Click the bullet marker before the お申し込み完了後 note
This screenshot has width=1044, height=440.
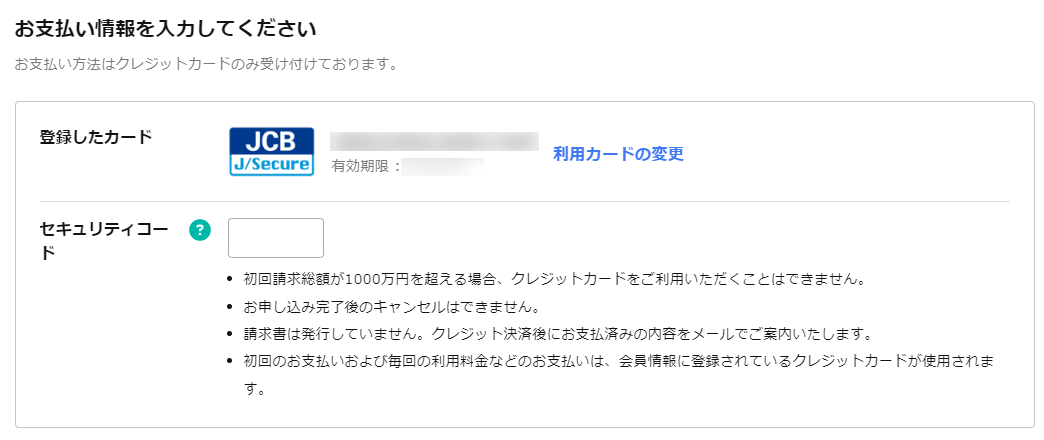232,307
